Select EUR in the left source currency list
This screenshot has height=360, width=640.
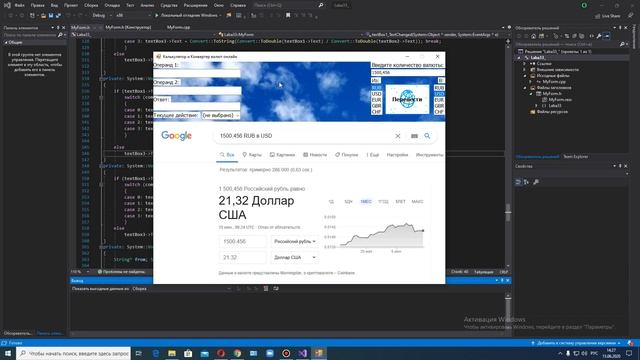(376, 100)
